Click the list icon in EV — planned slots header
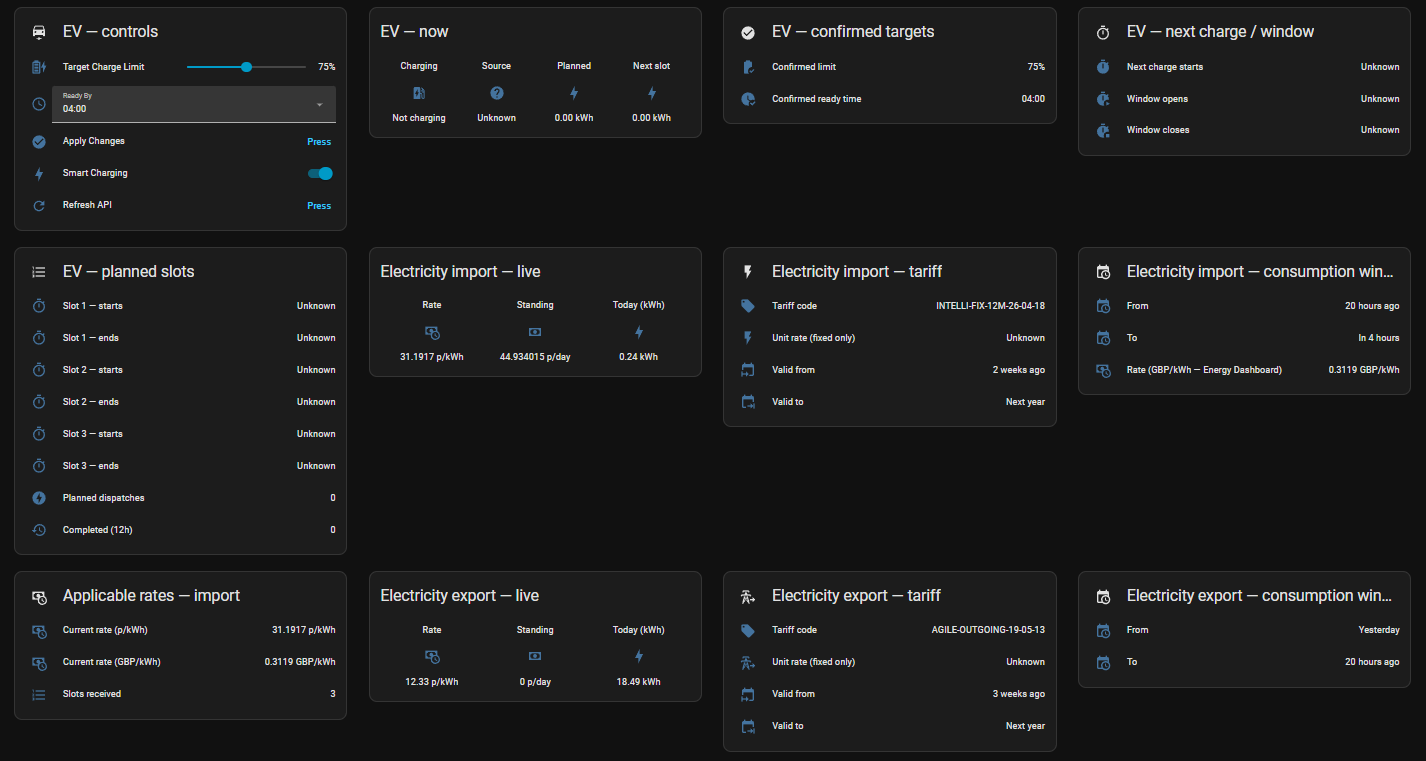The width and height of the screenshot is (1426, 761). pyautogui.click(x=39, y=272)
